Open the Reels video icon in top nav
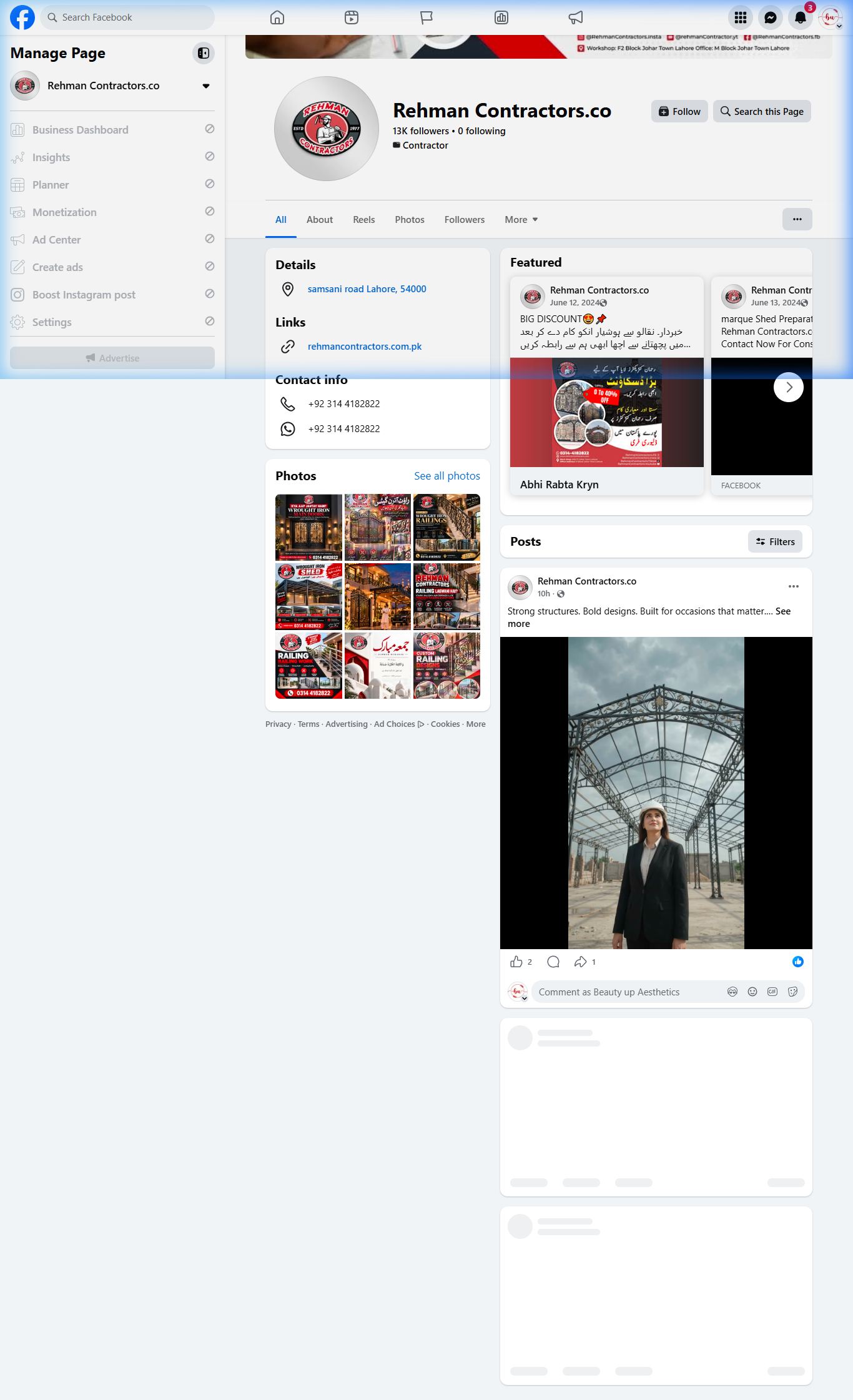The width and height of the screenshot is (853, 1400). click(x=352, y=17)
